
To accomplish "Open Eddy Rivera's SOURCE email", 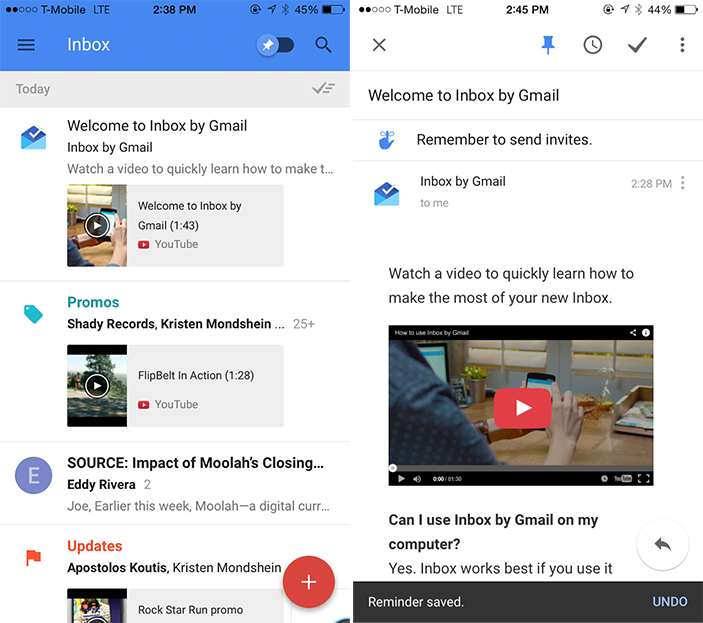I will point(195,463).
